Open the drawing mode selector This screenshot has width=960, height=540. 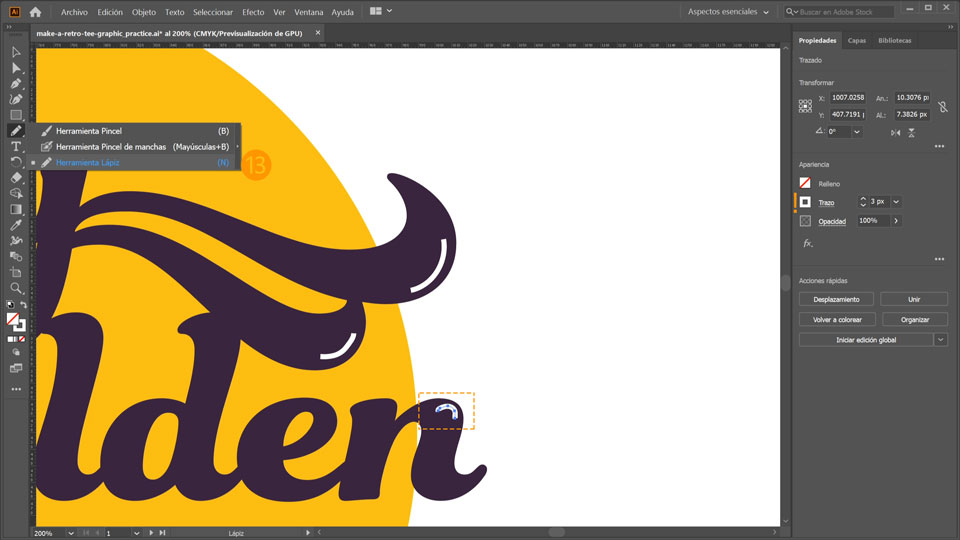click(16, 353)
